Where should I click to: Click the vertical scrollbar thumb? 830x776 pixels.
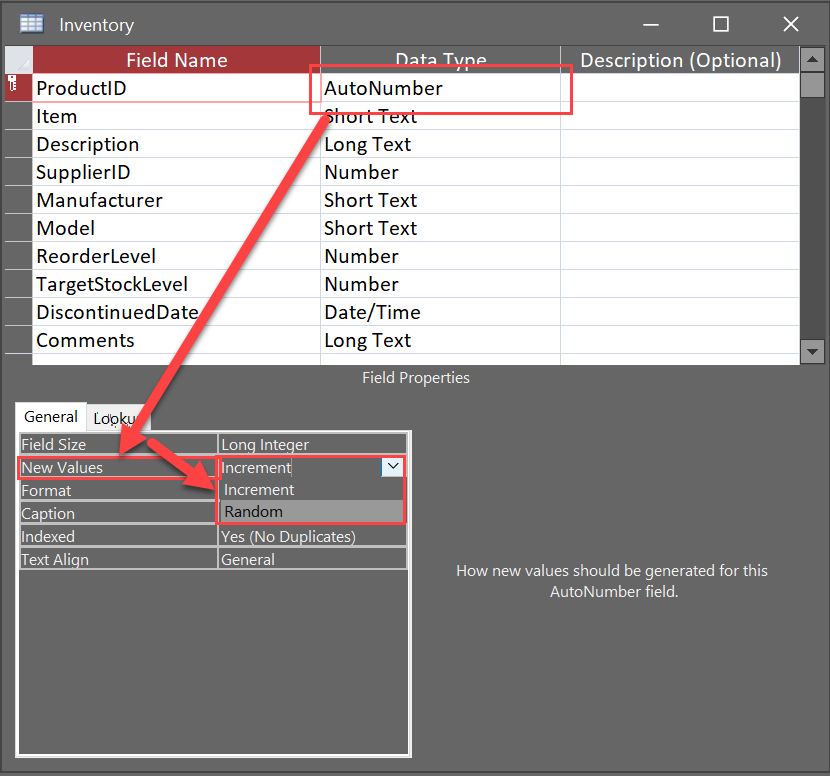(x=812, y=85)
